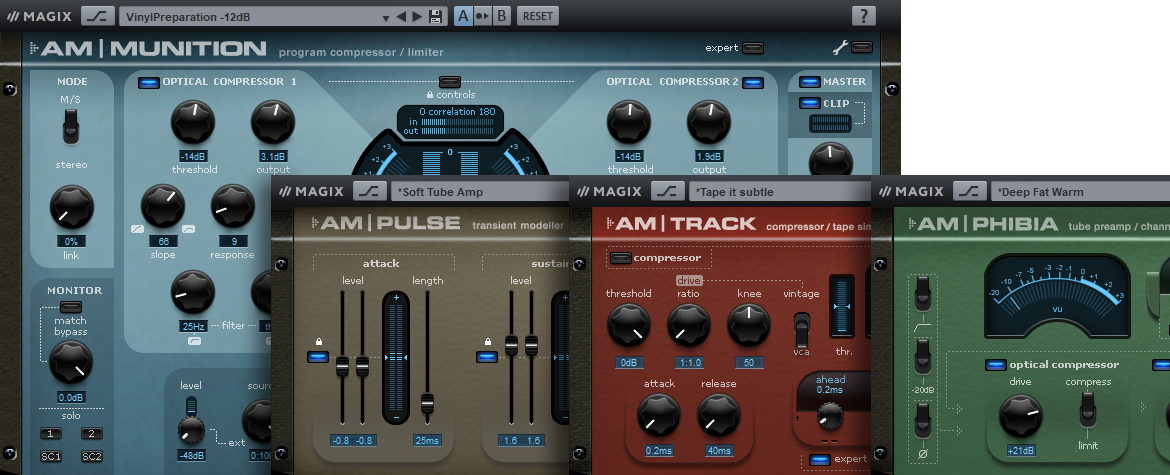This screenshot has width=1170, height=475.
Task: Toggle the compressor LED in AM|Track
Action: 620,258
